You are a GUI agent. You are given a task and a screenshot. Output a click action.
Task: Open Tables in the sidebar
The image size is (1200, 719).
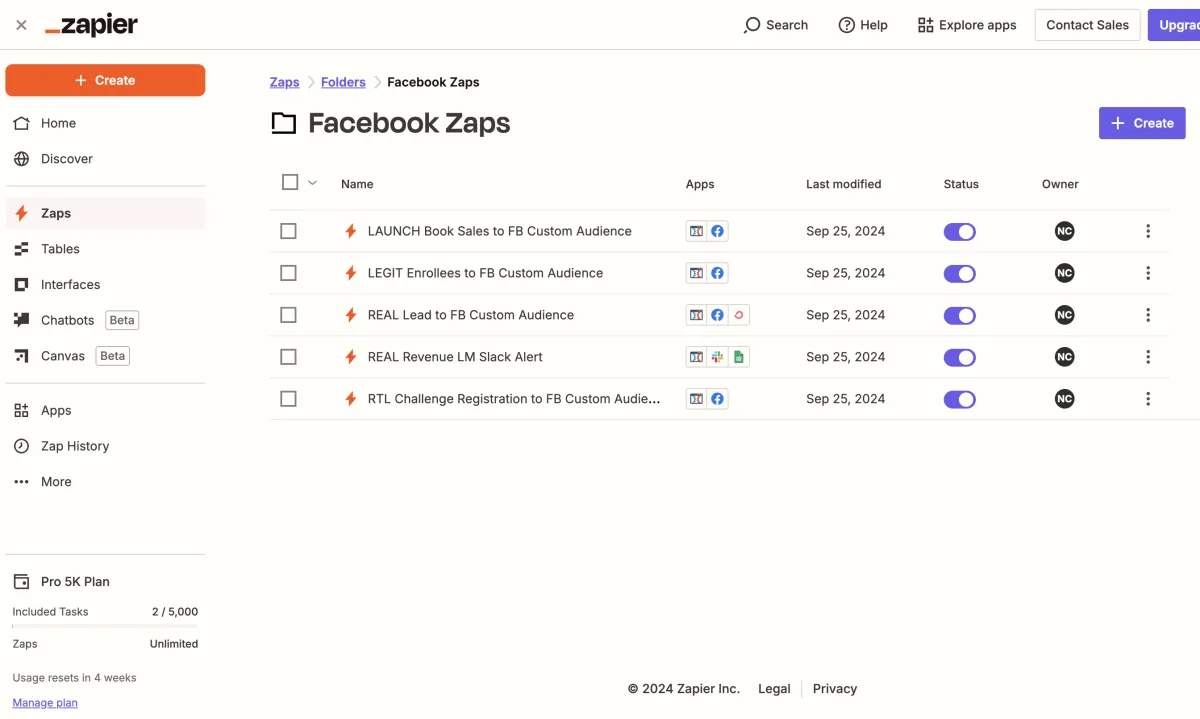105,249
